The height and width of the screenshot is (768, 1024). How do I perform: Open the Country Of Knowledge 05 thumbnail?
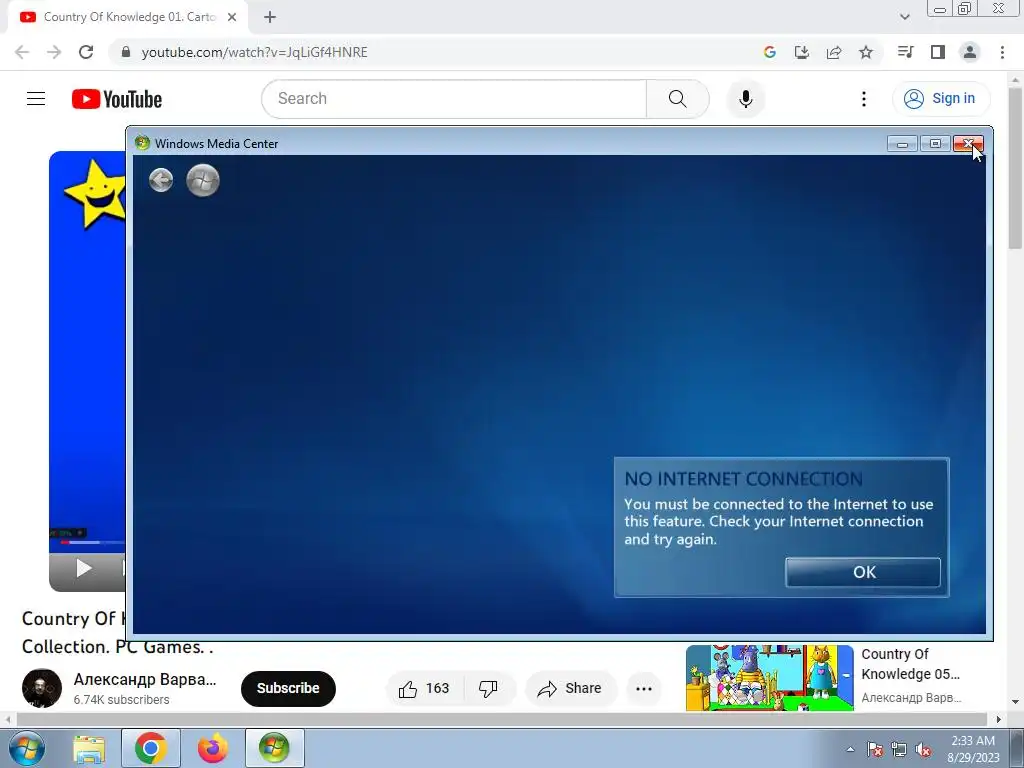(769, 678)
